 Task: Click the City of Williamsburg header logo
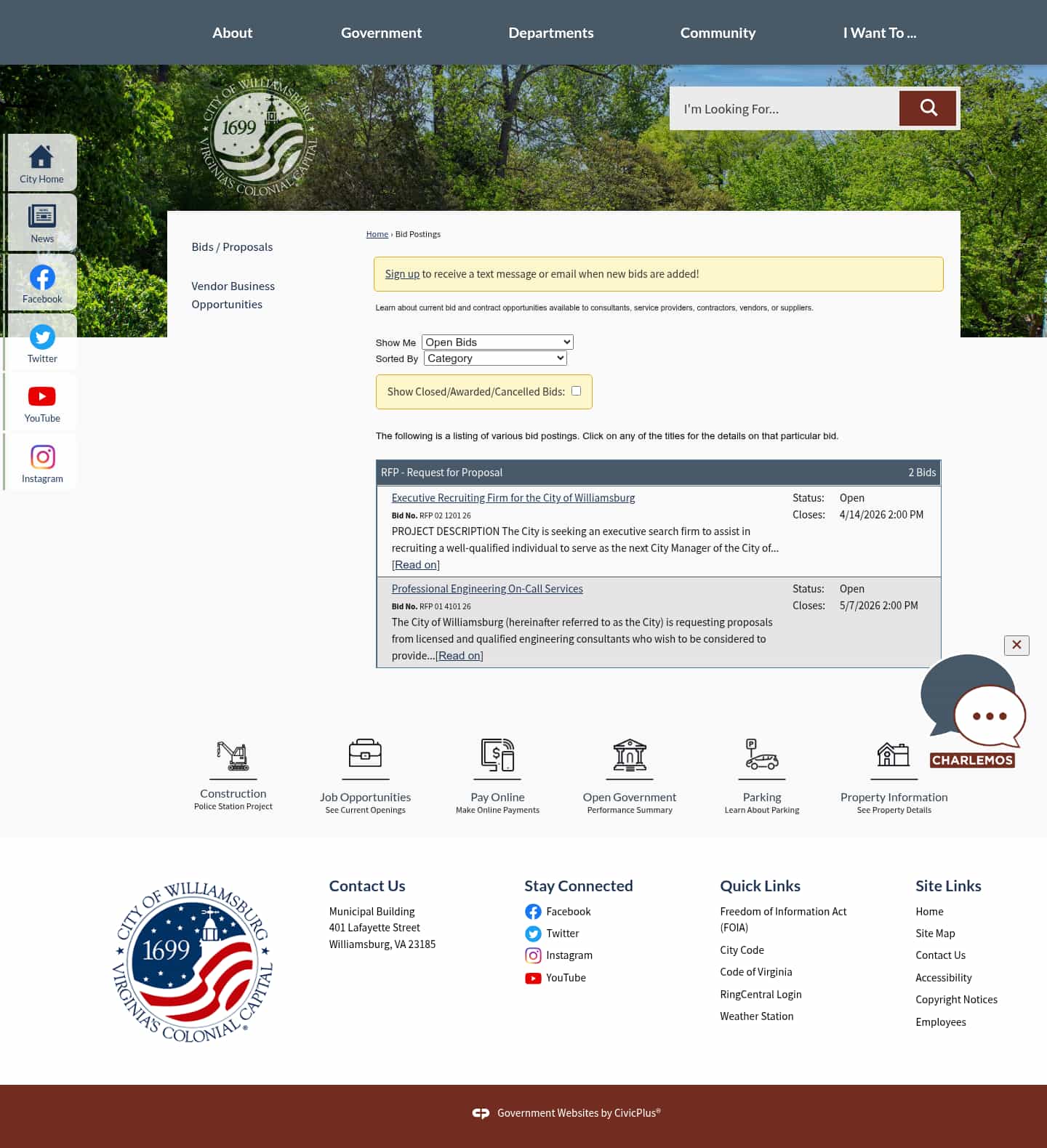point(260,137)
